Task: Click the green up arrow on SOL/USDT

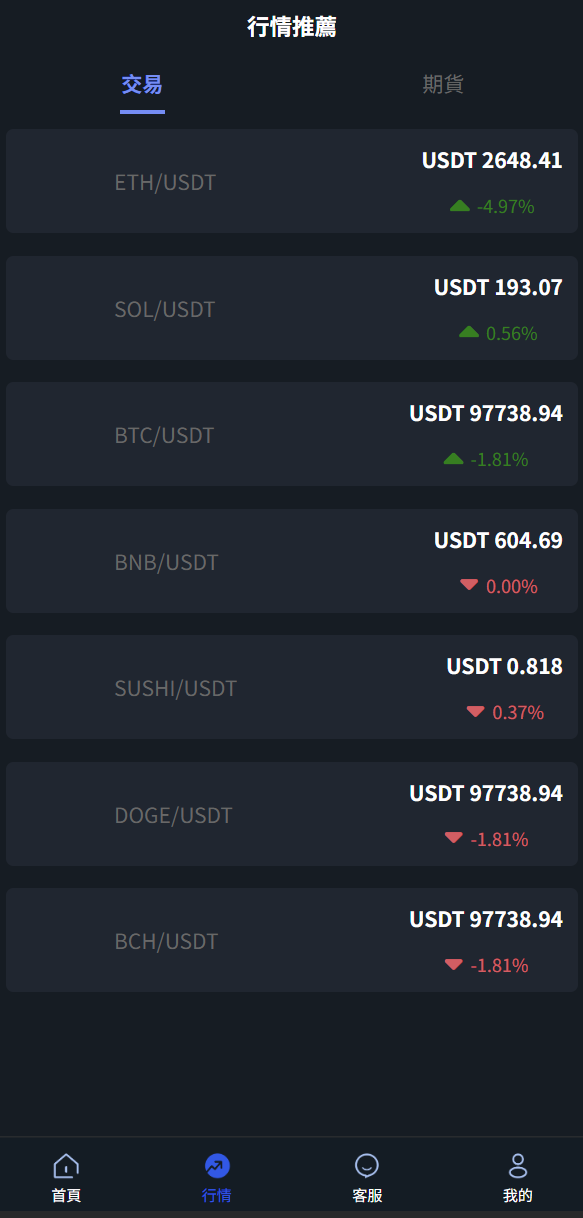Action: pos(469,332)
